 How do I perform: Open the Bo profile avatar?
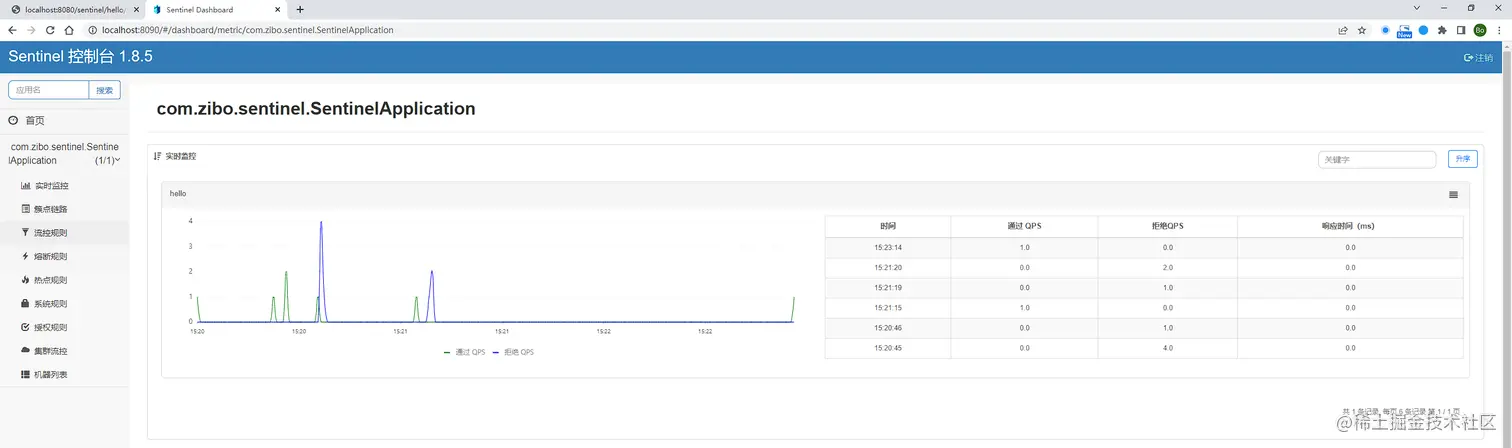pos(1480,30)
